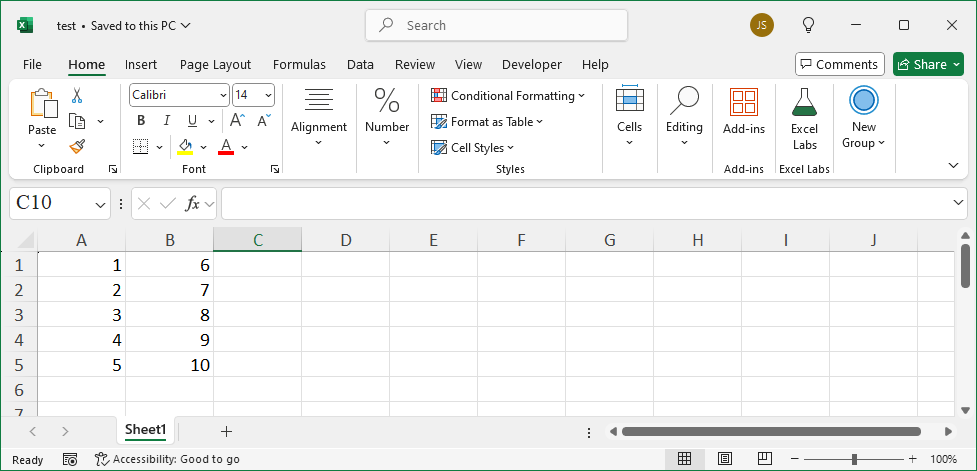Toggle Underline formatting
The height and width of the screenshot is (471, 977).
point(192,121)
